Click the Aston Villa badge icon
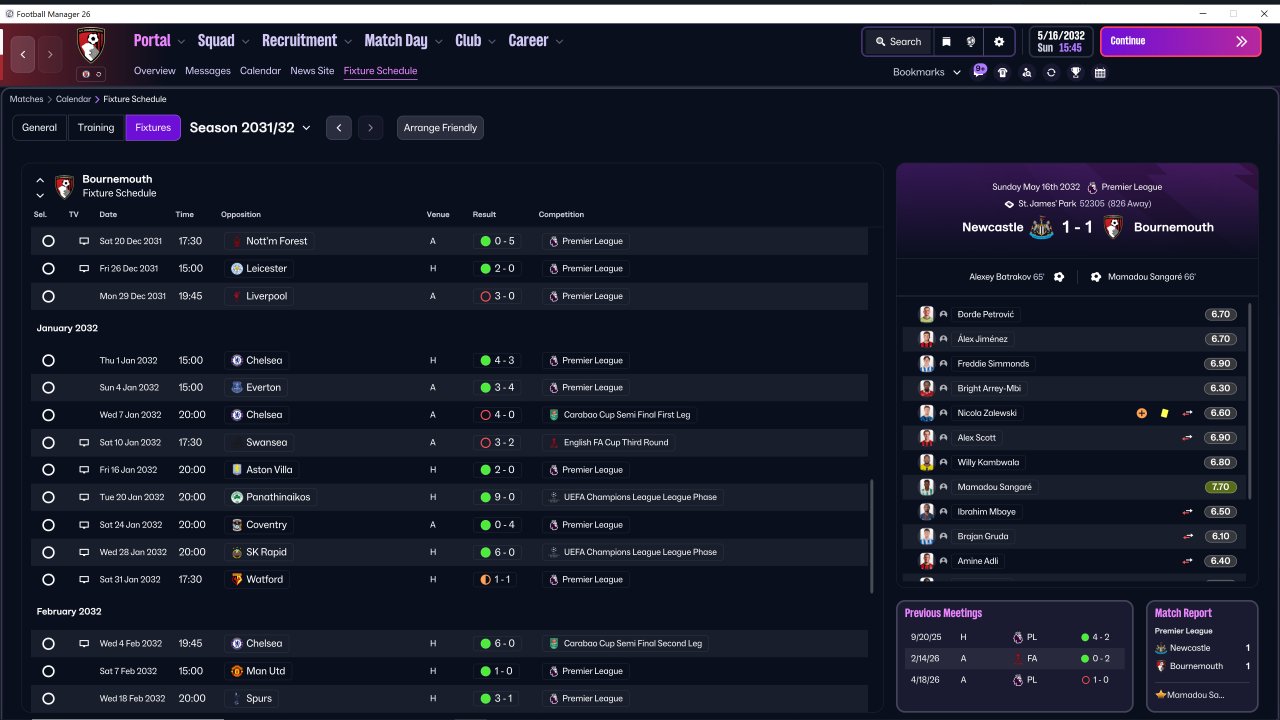 237,470
